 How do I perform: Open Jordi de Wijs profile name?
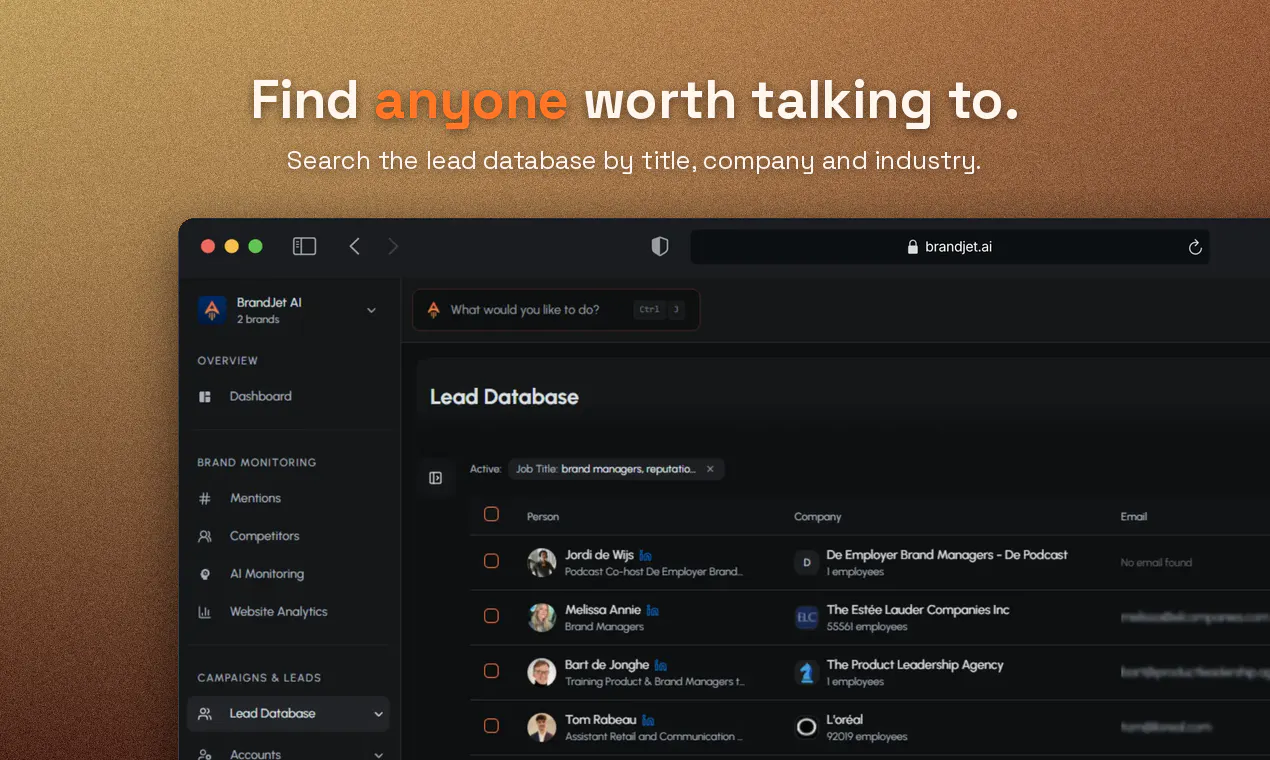coord(599,555)
